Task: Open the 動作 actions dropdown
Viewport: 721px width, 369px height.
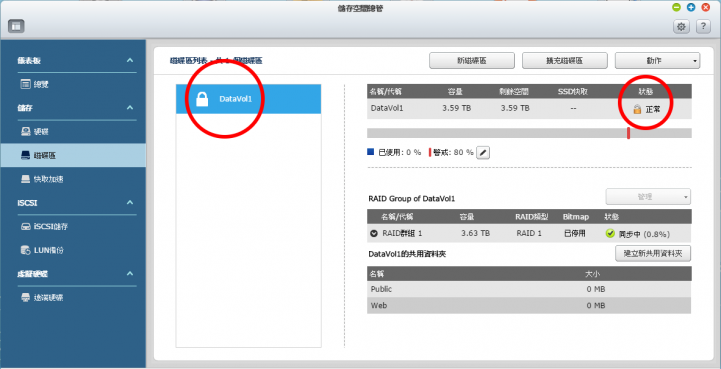Action: (658, 61)
